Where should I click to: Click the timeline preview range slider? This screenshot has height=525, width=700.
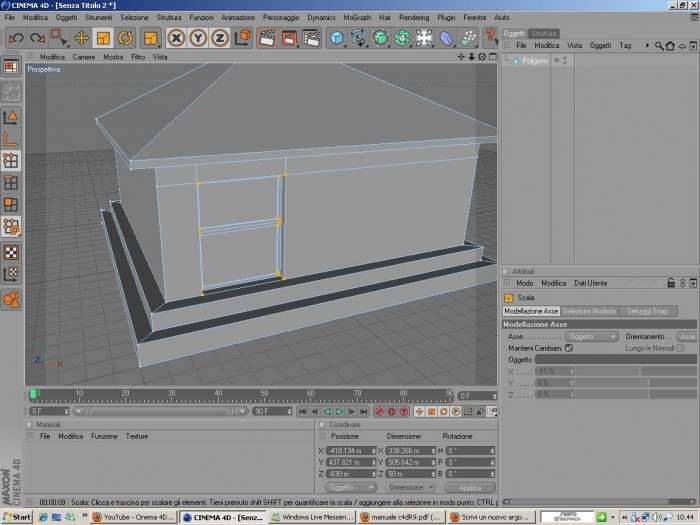[x=160, y=411]
